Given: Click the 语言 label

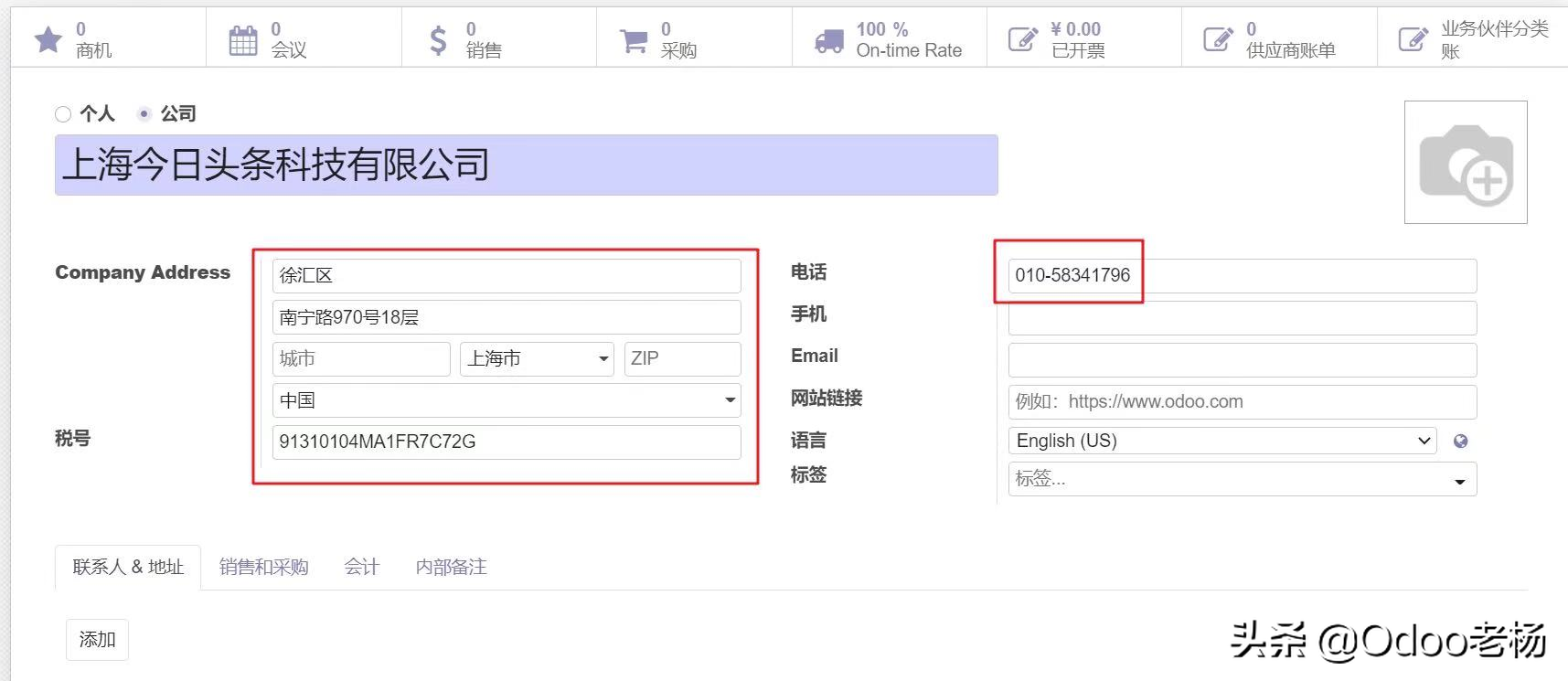Looking at the screenshot, I should point(808,441).
